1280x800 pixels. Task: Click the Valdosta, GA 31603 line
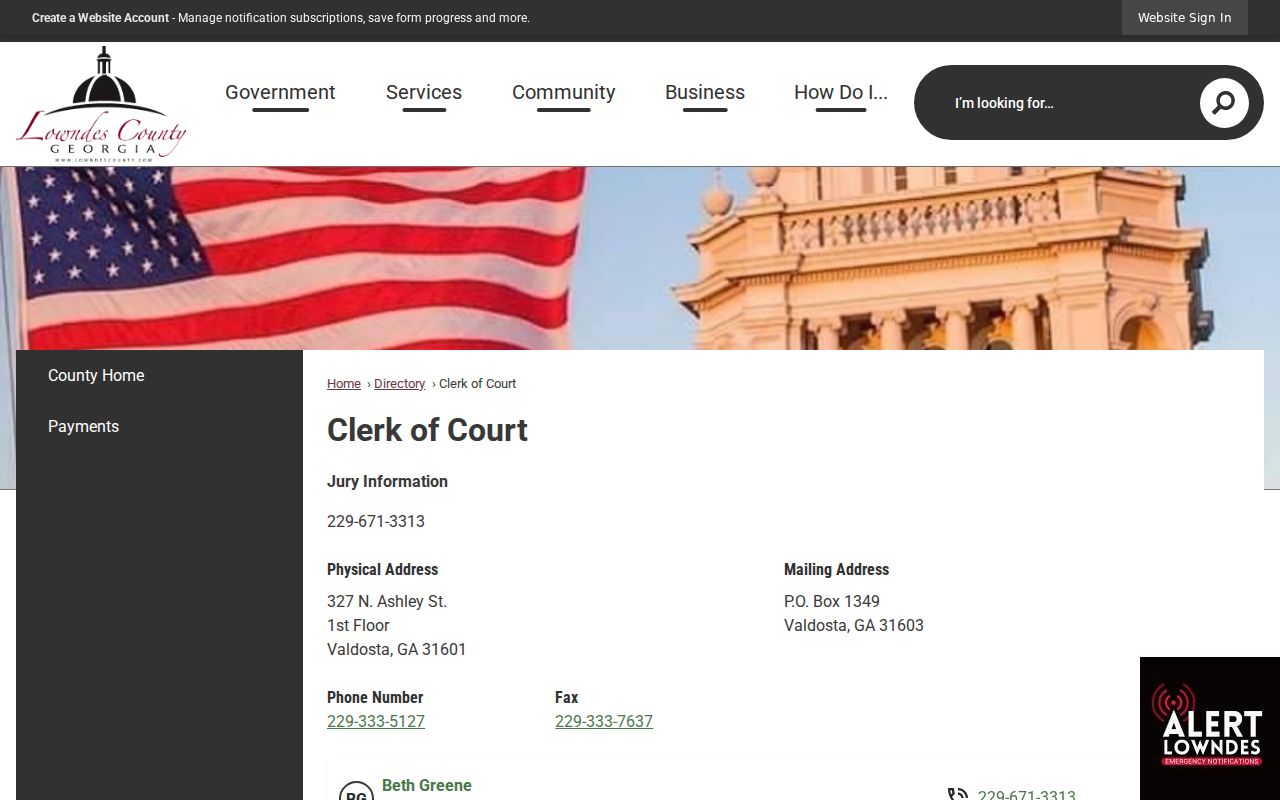(854, 625)
